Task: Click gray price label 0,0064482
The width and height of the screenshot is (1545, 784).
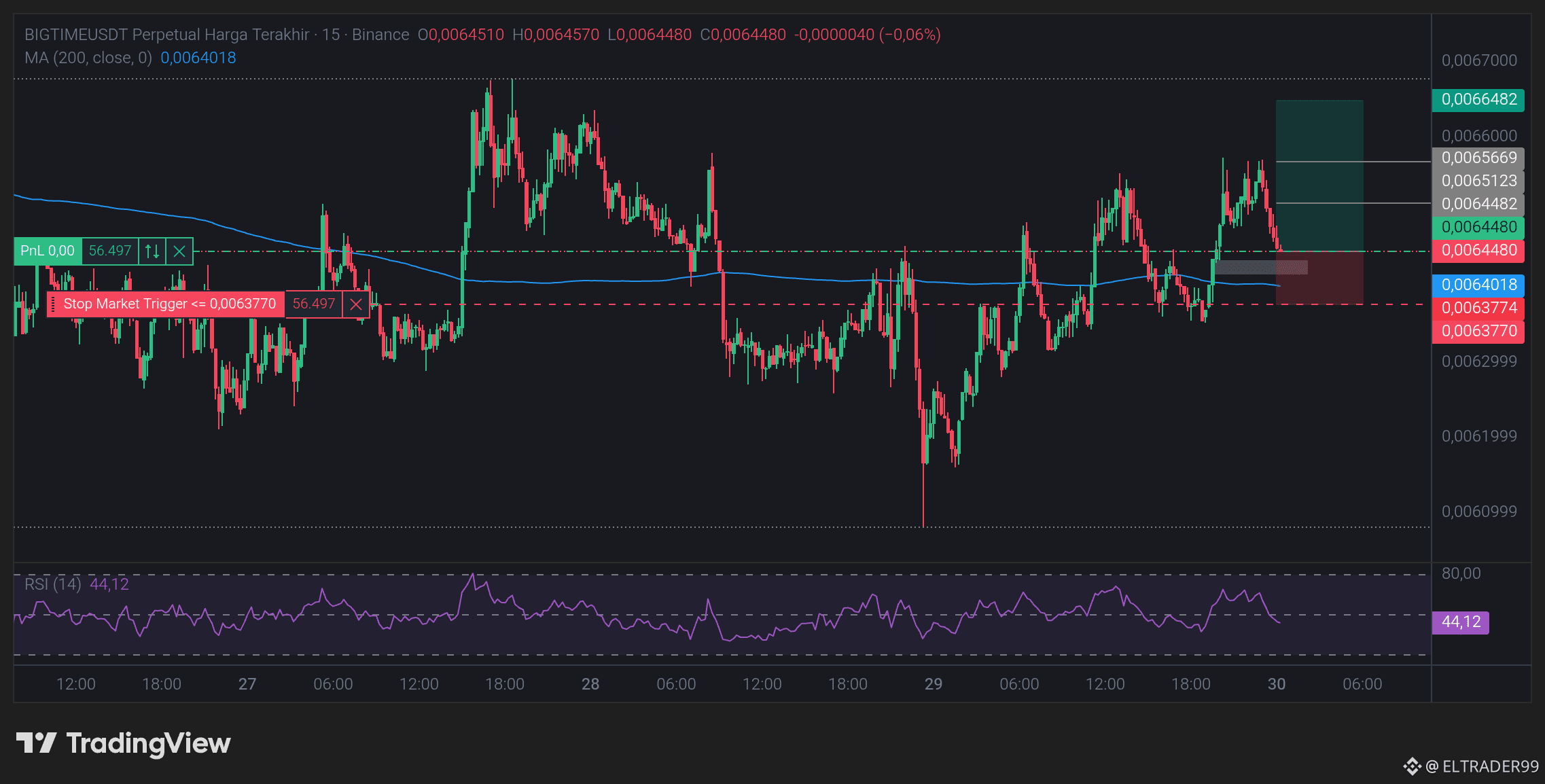Action: [x=1478, y=204]
